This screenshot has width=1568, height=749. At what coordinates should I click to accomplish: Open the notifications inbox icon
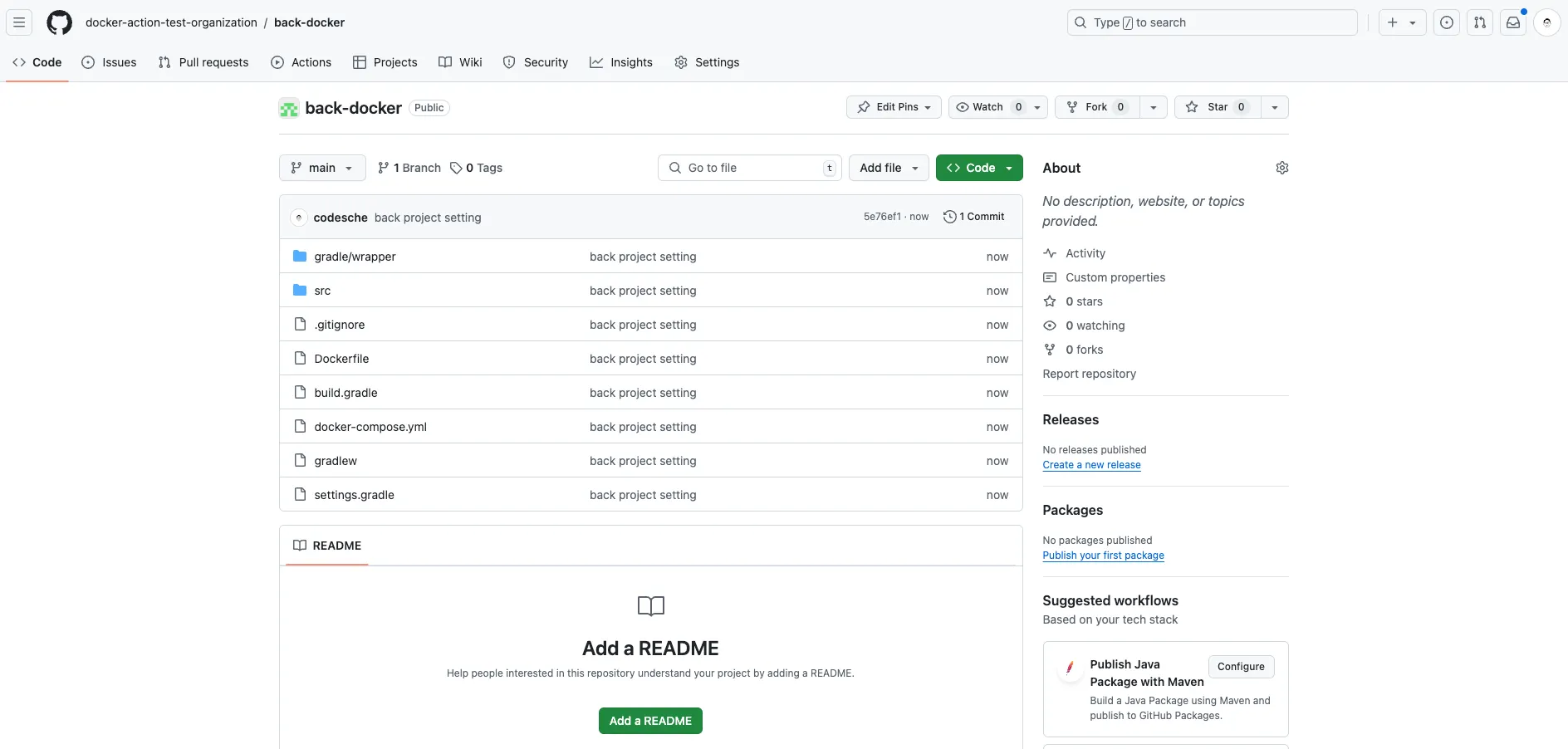tap(1513, 22)
